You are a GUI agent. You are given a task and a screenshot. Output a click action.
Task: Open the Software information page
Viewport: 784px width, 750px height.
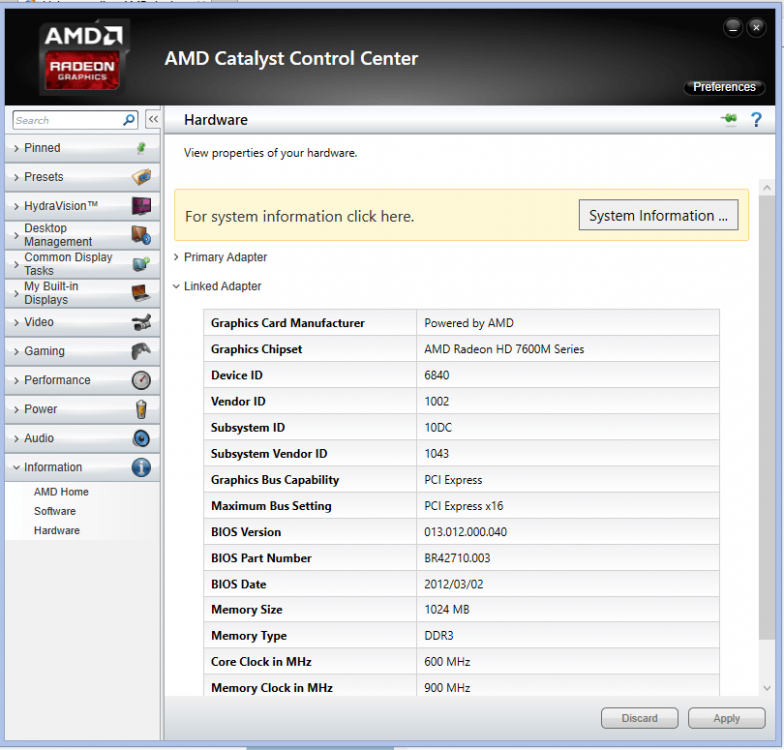point(55,511)
